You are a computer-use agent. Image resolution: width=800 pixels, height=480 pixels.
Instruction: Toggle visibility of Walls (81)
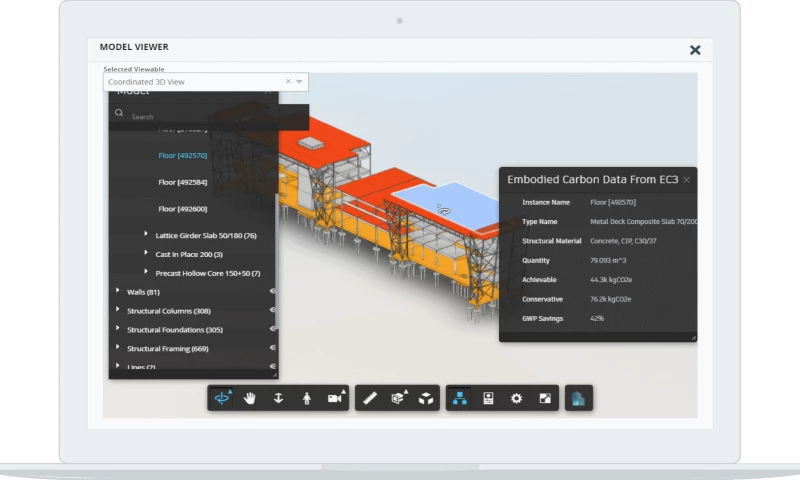pyautogui.click(x=273, y=292)
